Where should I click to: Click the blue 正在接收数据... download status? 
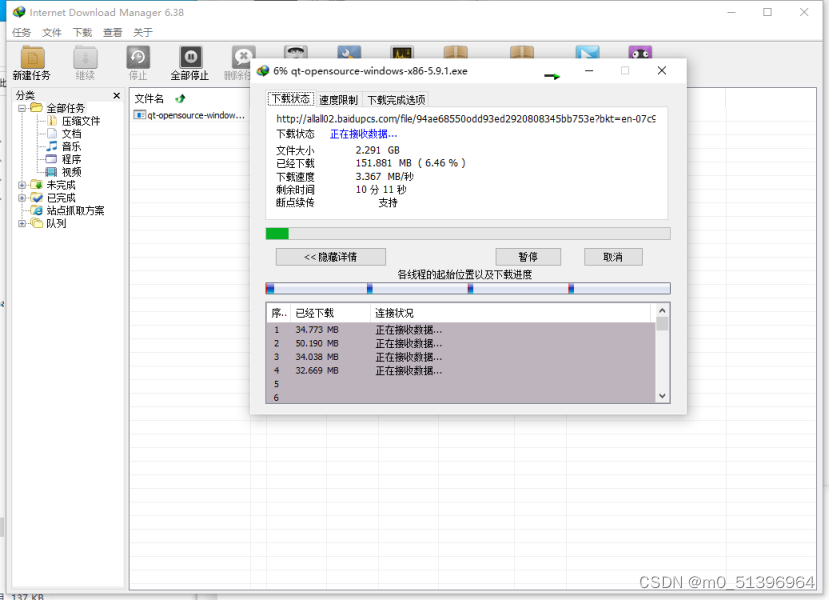pos(363,134)
